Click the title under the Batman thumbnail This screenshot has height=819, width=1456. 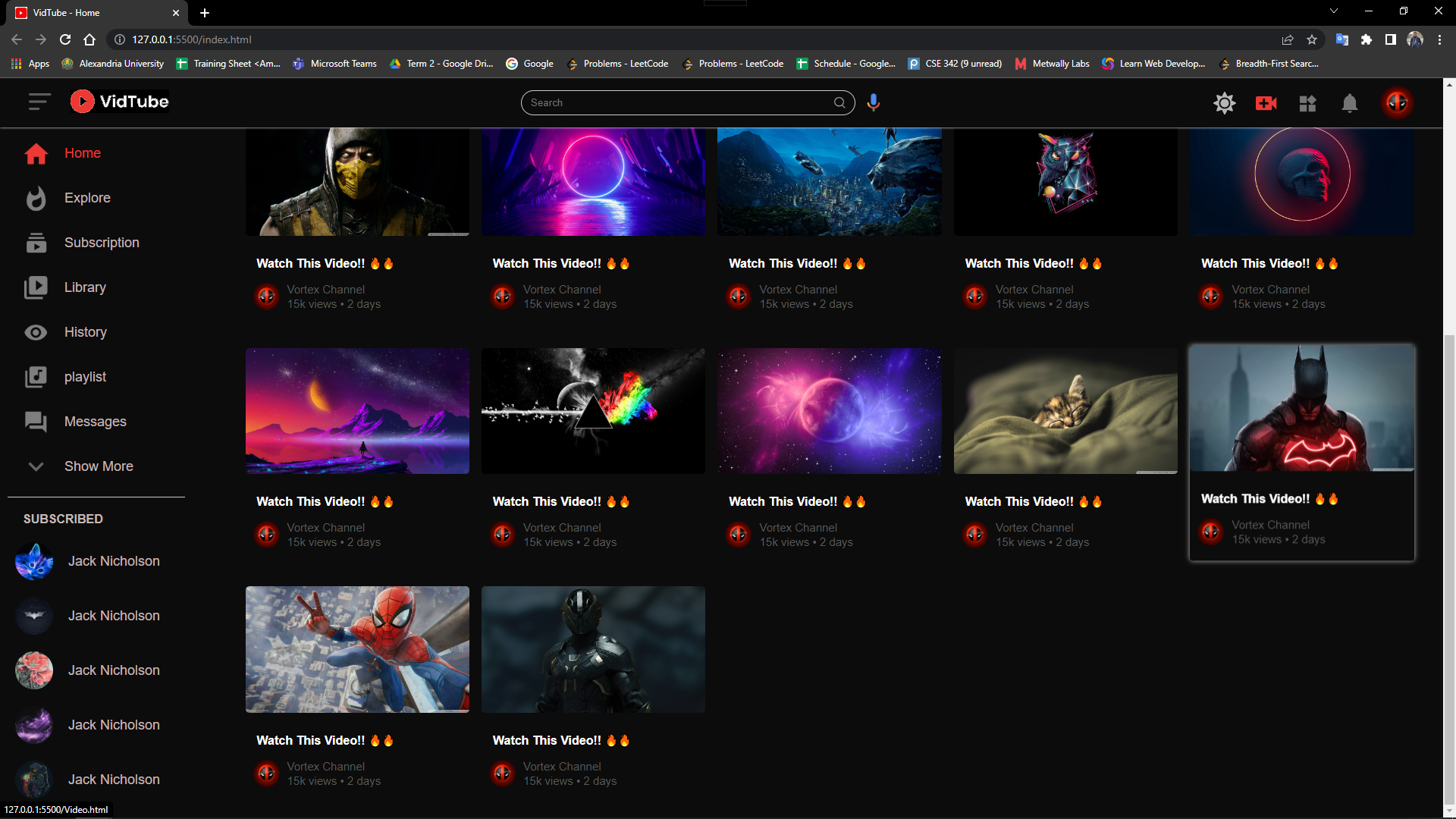point(1269,498)
